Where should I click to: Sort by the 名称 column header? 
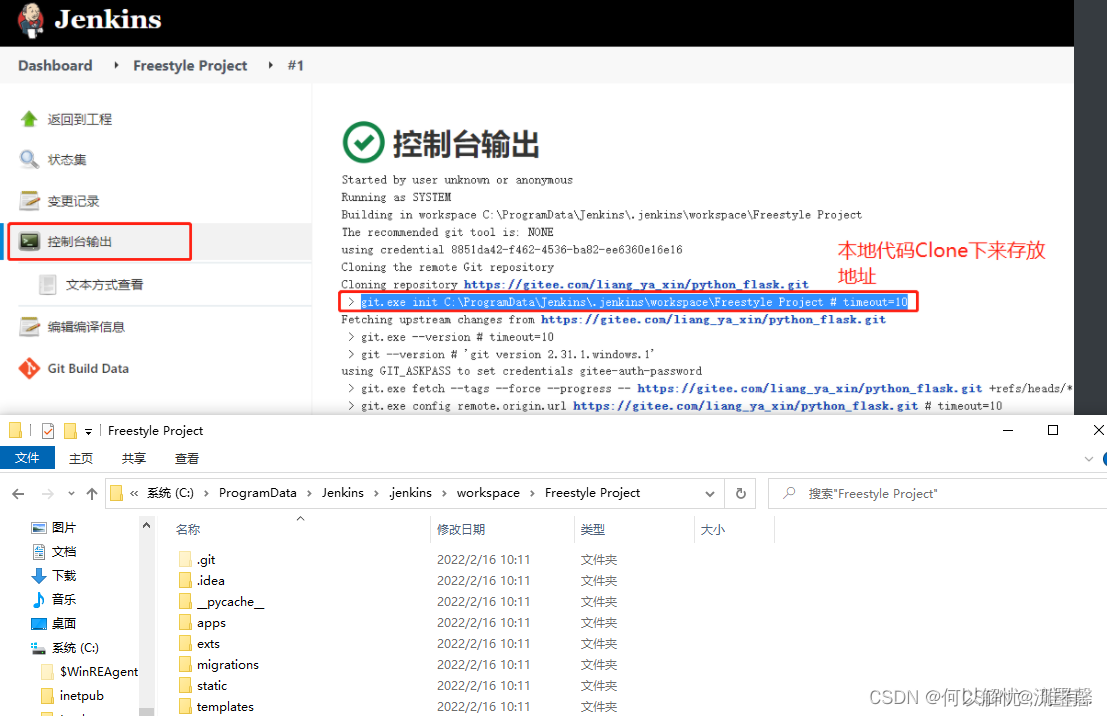pyautogui.click(x=188, y=530)
